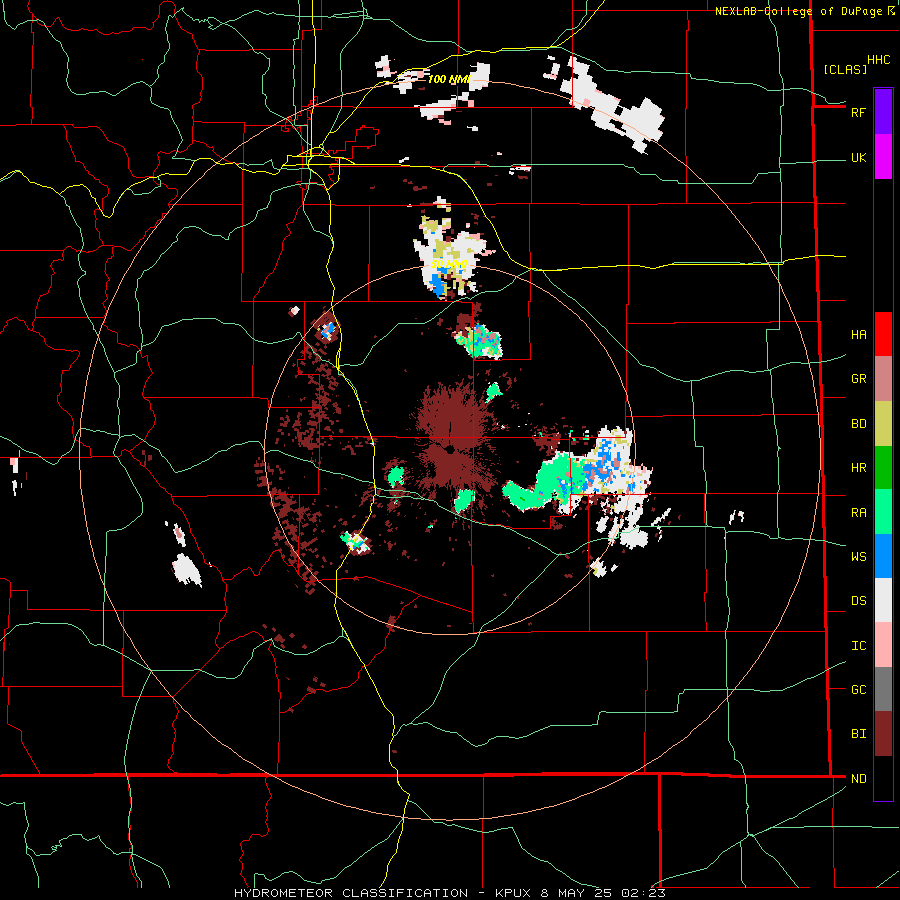Click the RA legend label
Image resolution: width=900 pixels, height=900 pixels.
[x=858, y=513]
